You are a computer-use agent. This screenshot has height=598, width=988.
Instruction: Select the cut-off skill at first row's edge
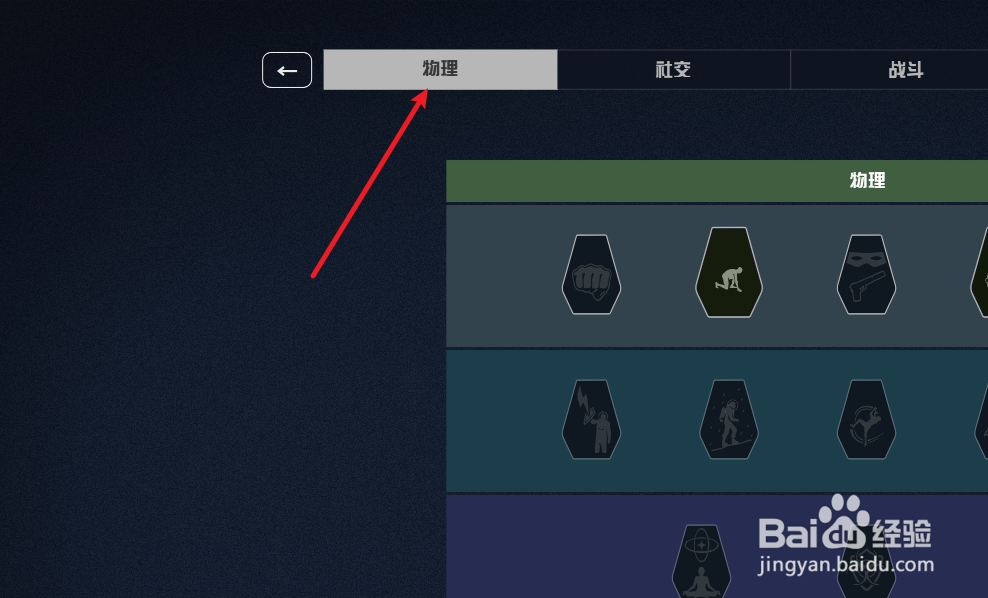(x=980, y=272)
